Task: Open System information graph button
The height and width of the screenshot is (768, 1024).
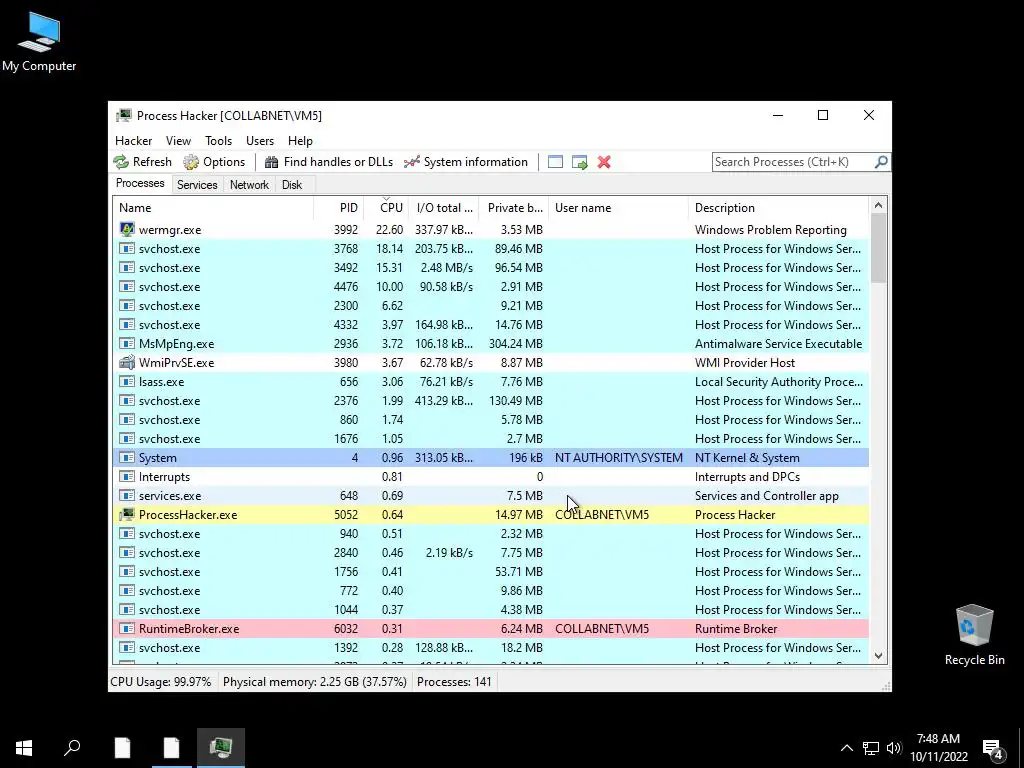Action: 466,162
